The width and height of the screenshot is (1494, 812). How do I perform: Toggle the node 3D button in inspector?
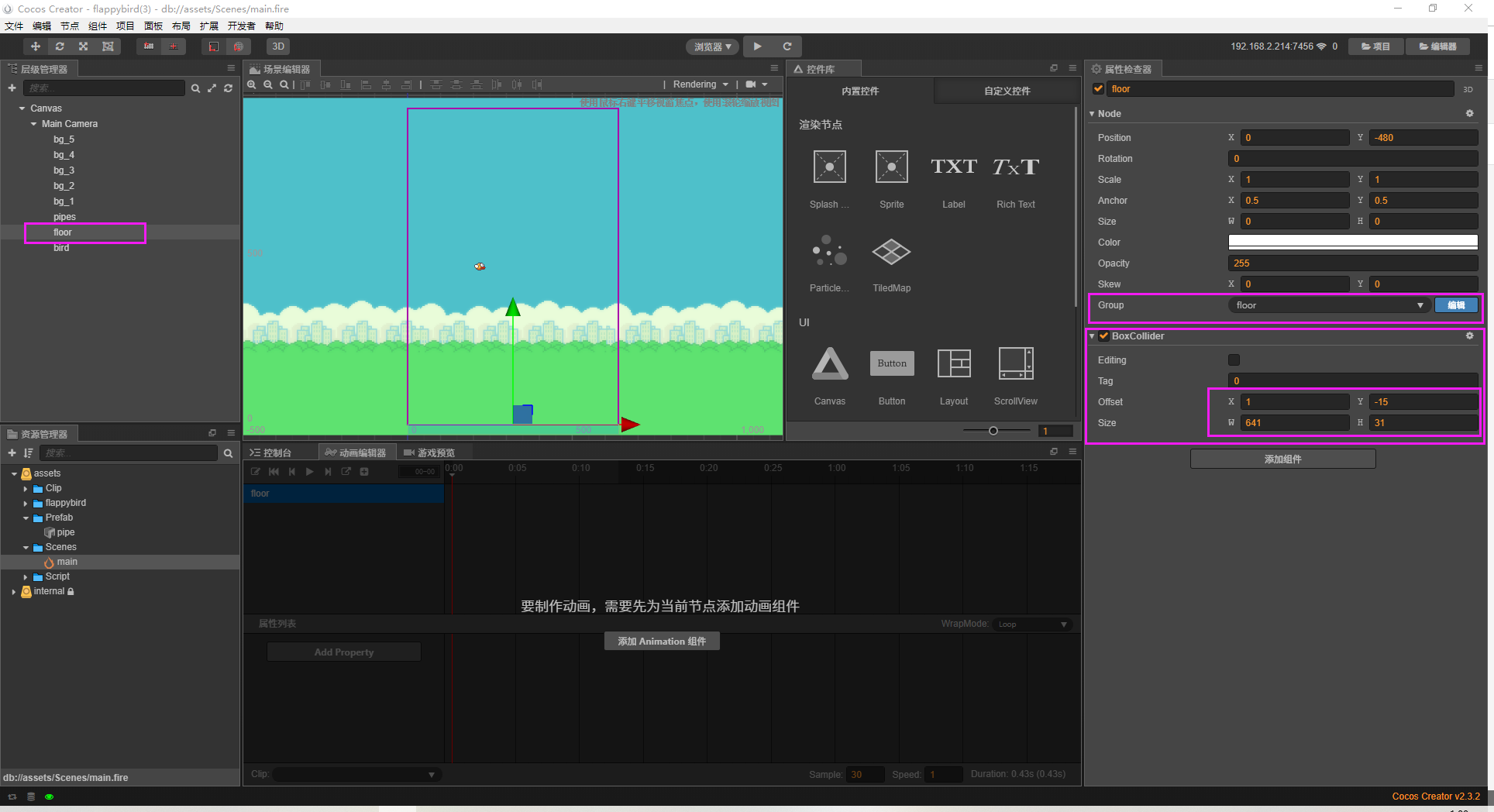(x=1468, y=89)
